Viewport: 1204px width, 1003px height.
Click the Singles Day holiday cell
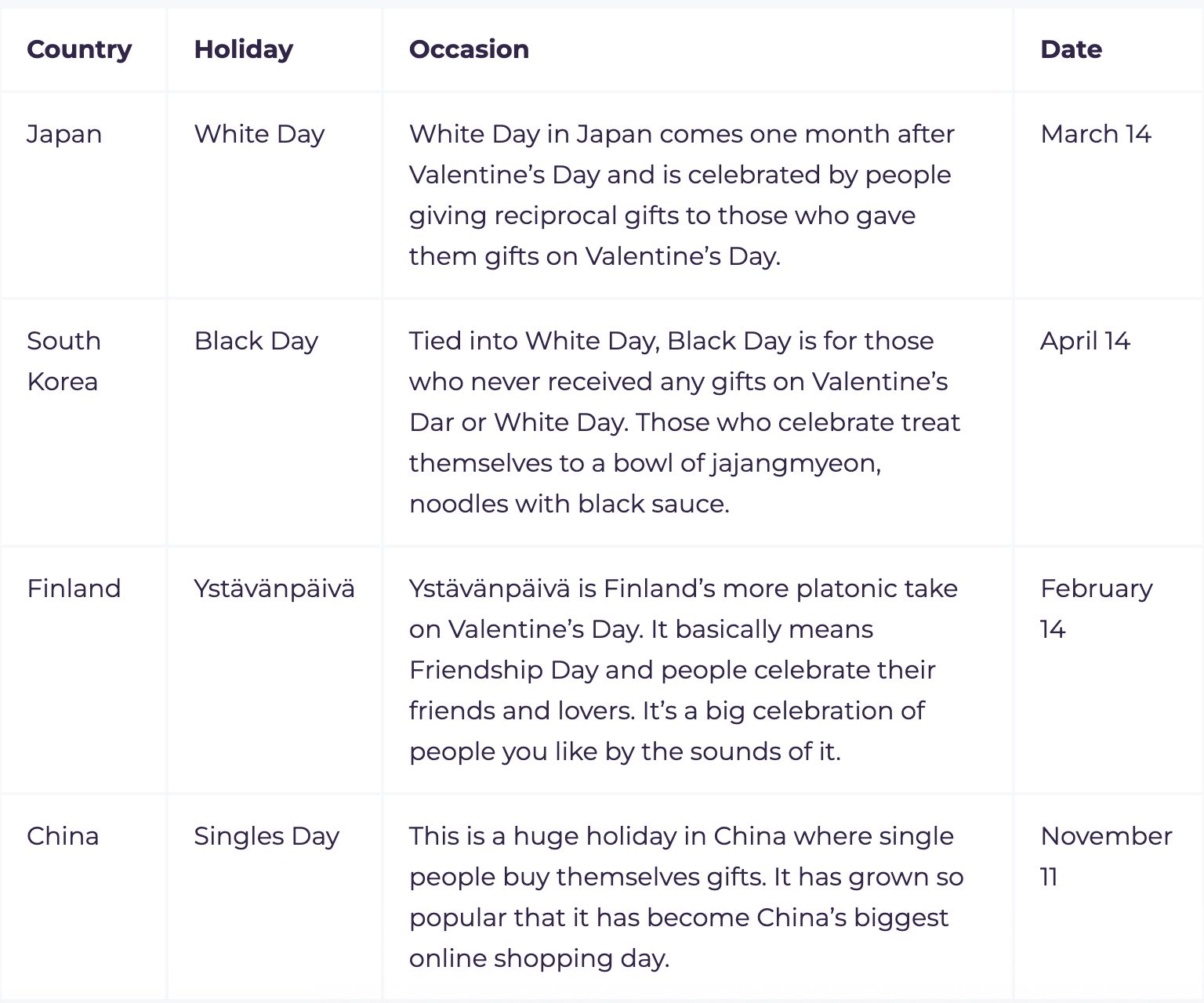[x=267, y=837]
